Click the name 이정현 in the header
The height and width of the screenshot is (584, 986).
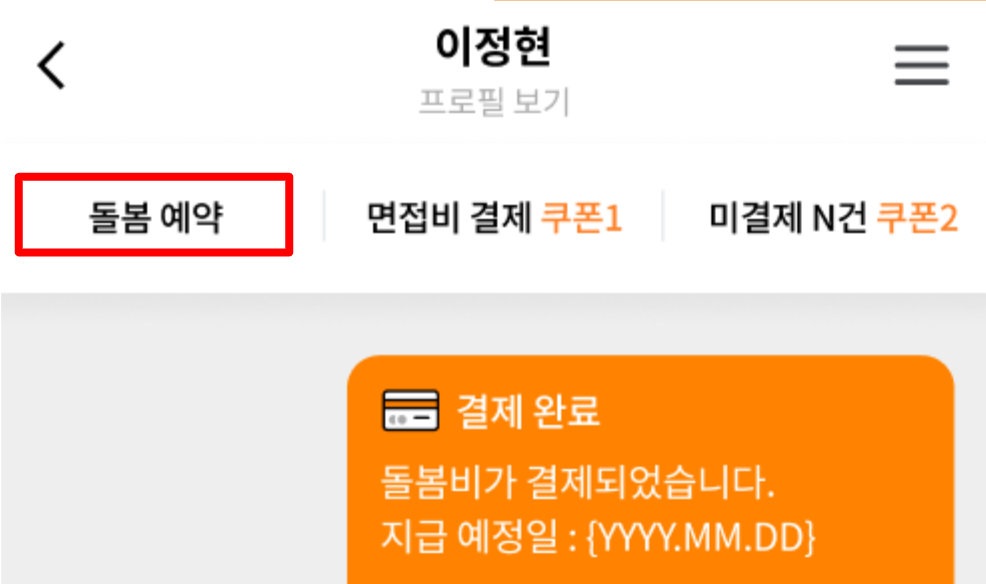coord(494,47)
